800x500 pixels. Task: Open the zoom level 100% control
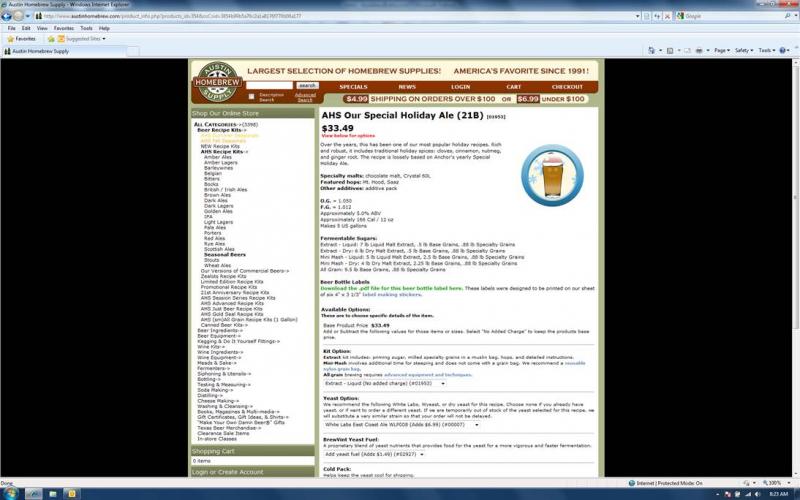click(x=778, y=483)
